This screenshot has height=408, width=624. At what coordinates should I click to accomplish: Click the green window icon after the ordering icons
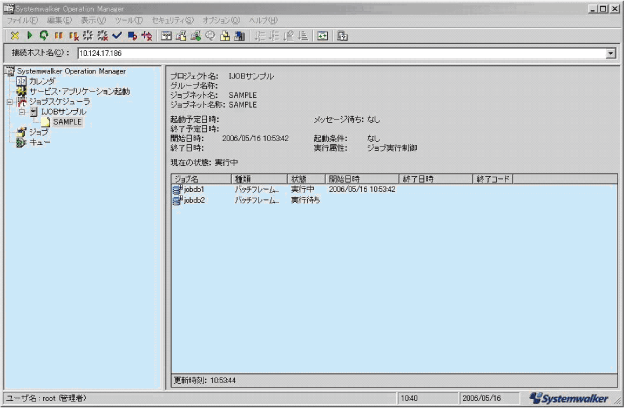coord(323,36)
